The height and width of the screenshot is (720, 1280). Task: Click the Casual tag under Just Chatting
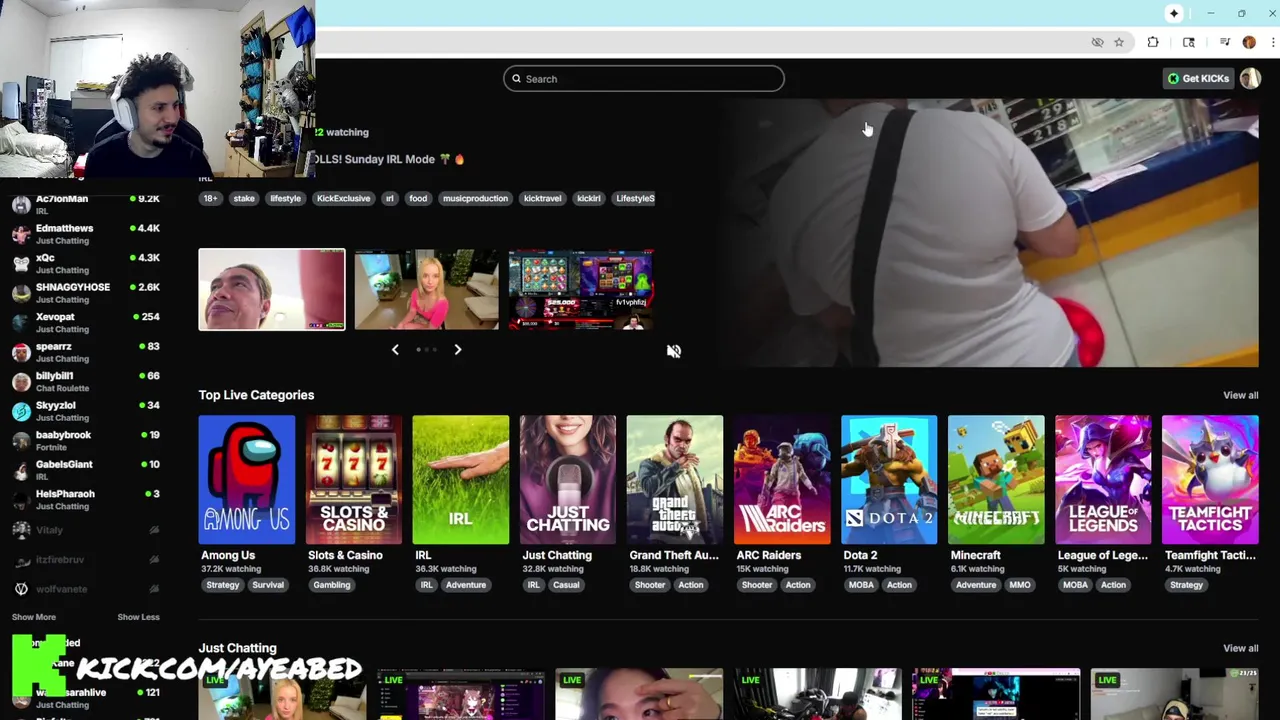(566, 585)
